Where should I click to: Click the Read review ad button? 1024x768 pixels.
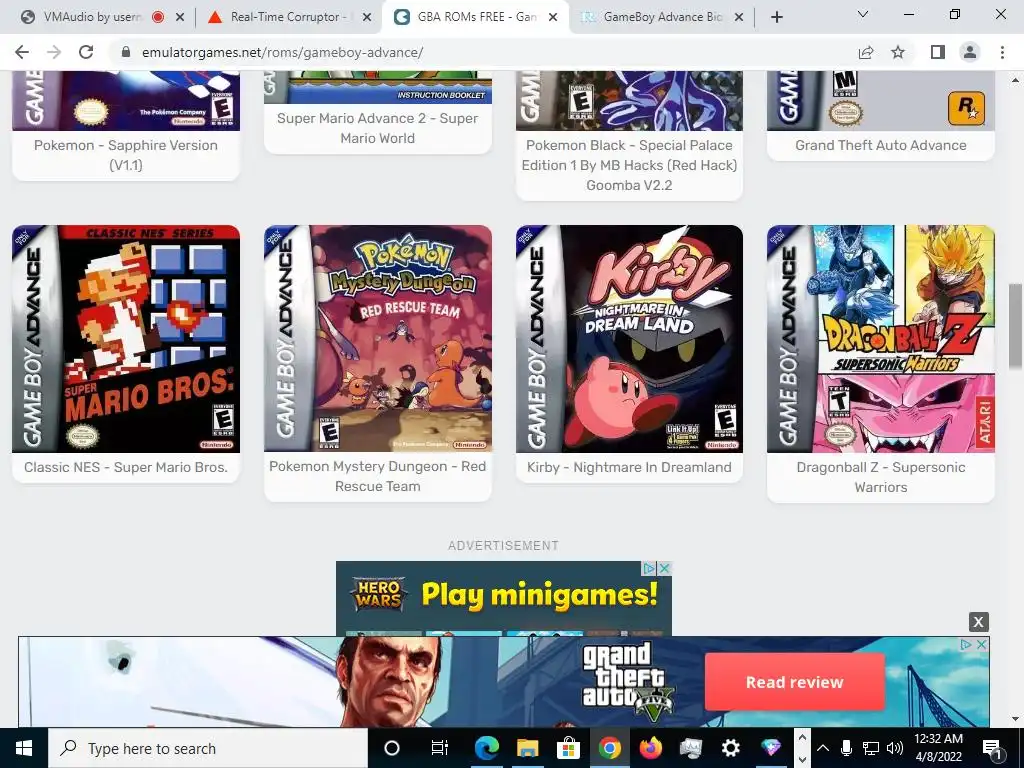(x=795, y=682)
